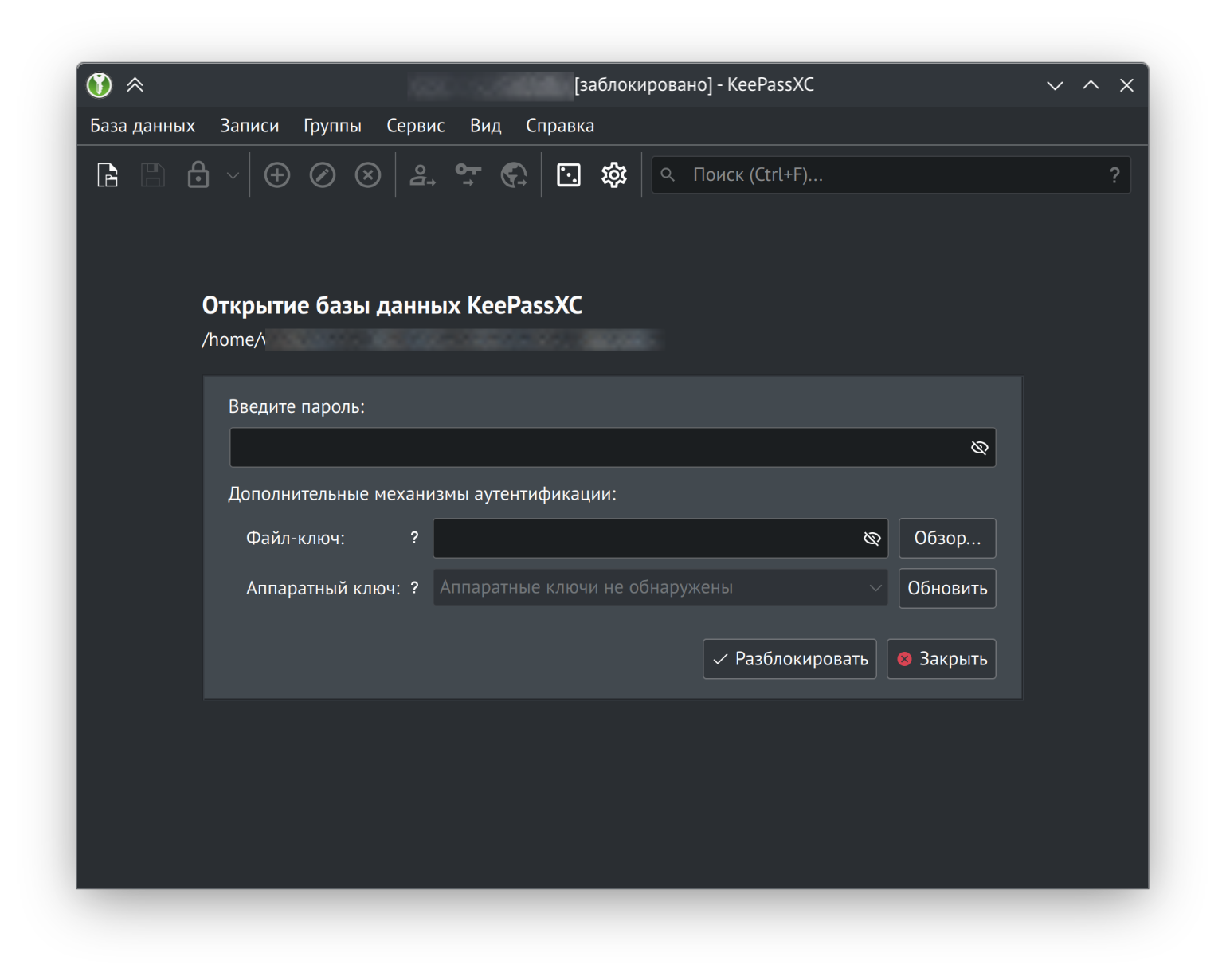
Task: Click the Введите пароль input field
Action: (613, 448)
